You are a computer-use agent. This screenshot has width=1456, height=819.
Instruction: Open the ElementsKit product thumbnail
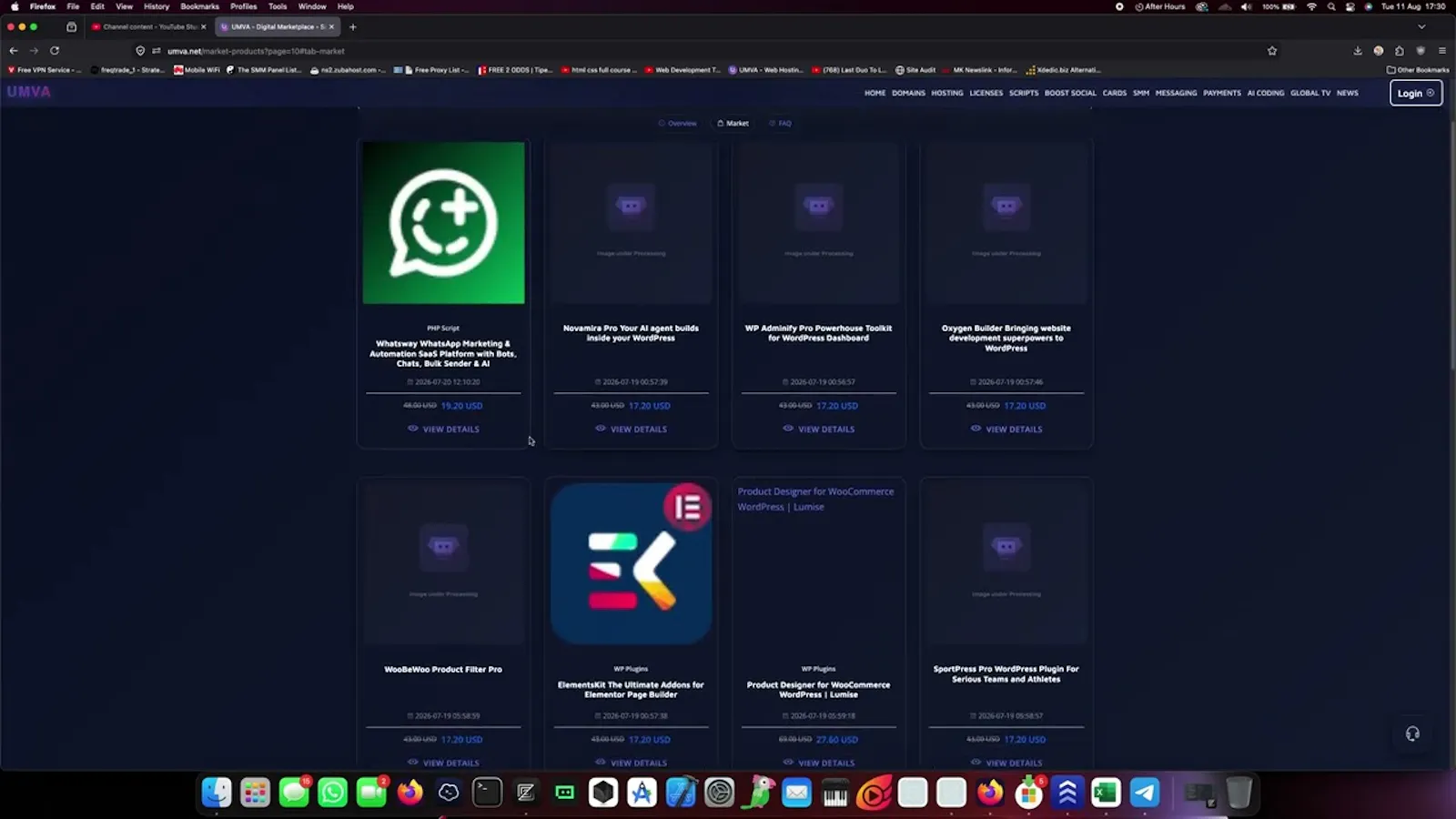[x=631, y=563]
